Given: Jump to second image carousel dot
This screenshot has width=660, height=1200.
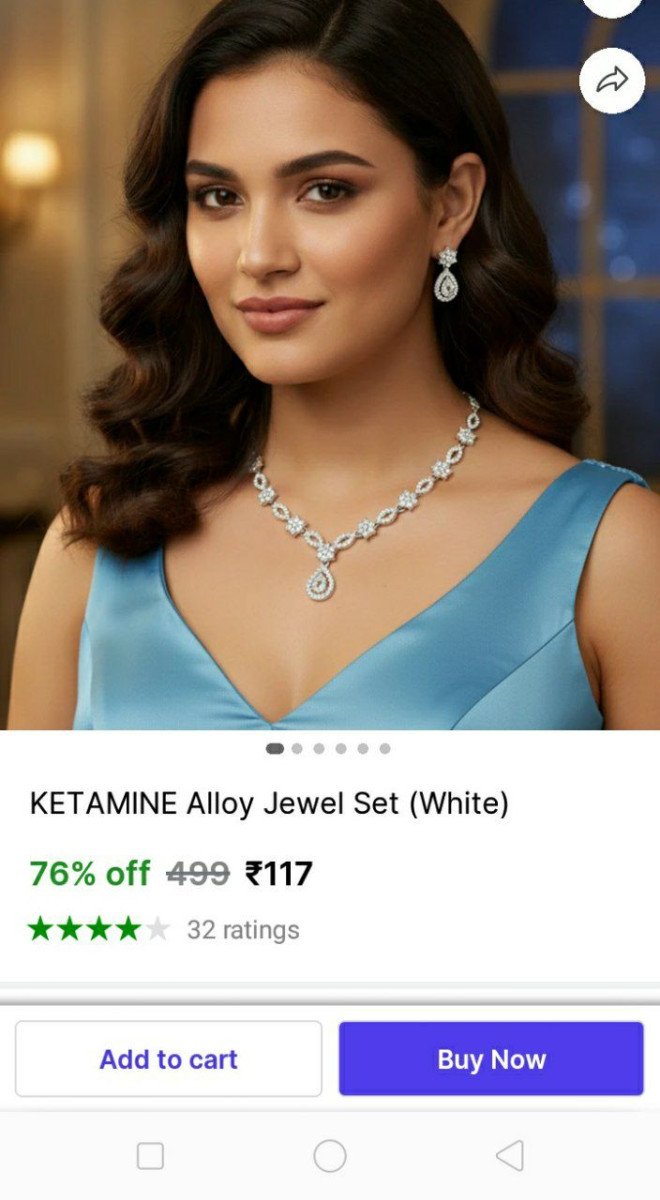Looking at the screenshot, I should click(297, 748).
